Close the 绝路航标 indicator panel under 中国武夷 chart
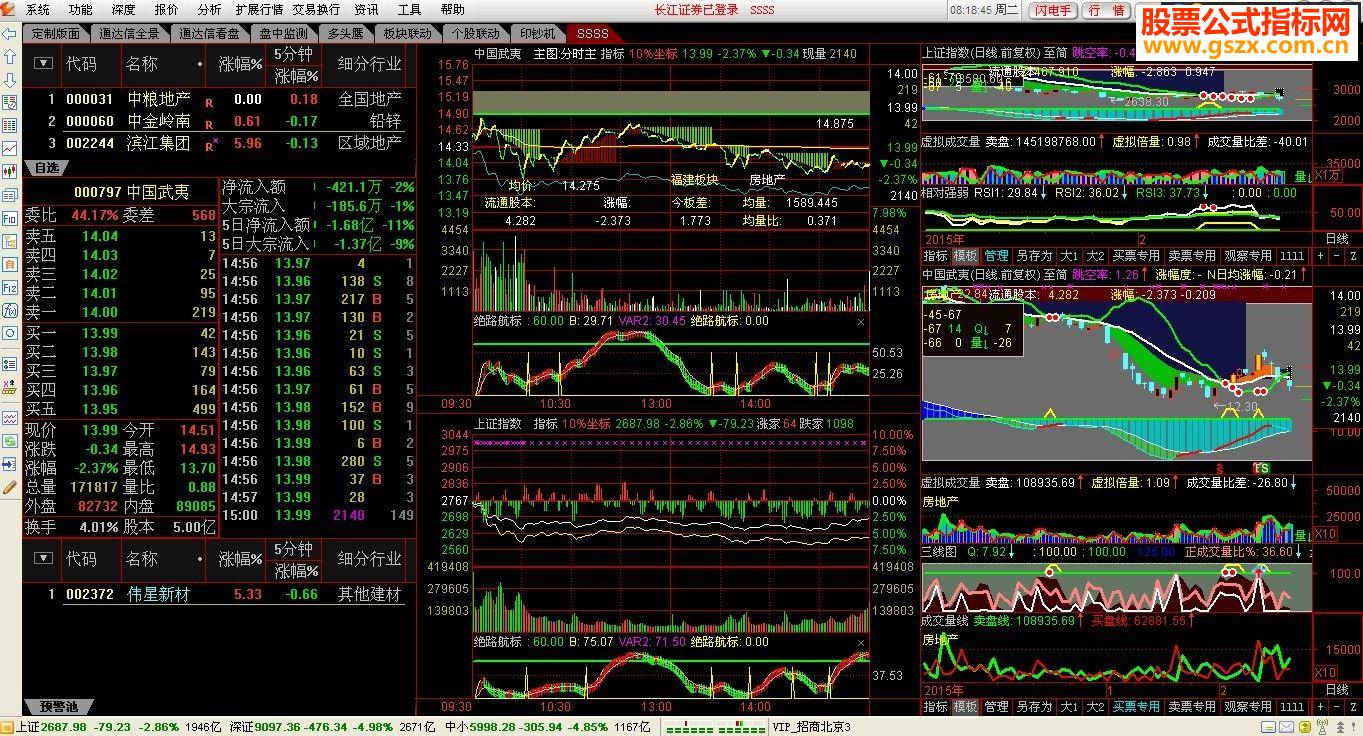The height and width of the screenshot is (736, 1363). click(x=862, y=322)
